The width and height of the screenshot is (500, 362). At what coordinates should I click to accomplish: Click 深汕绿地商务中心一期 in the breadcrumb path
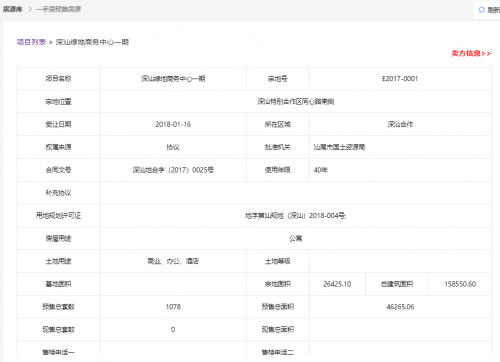pos(92,42)
